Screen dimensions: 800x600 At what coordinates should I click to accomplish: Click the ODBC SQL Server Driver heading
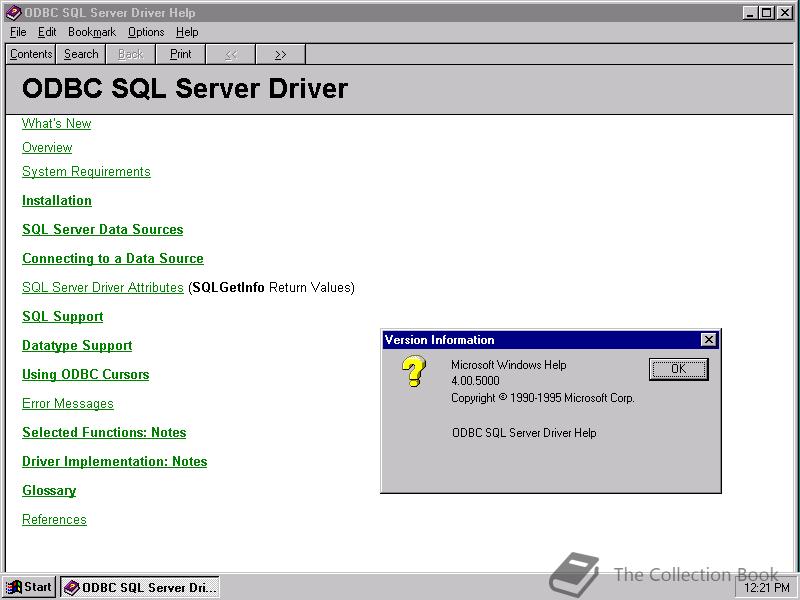185,89
